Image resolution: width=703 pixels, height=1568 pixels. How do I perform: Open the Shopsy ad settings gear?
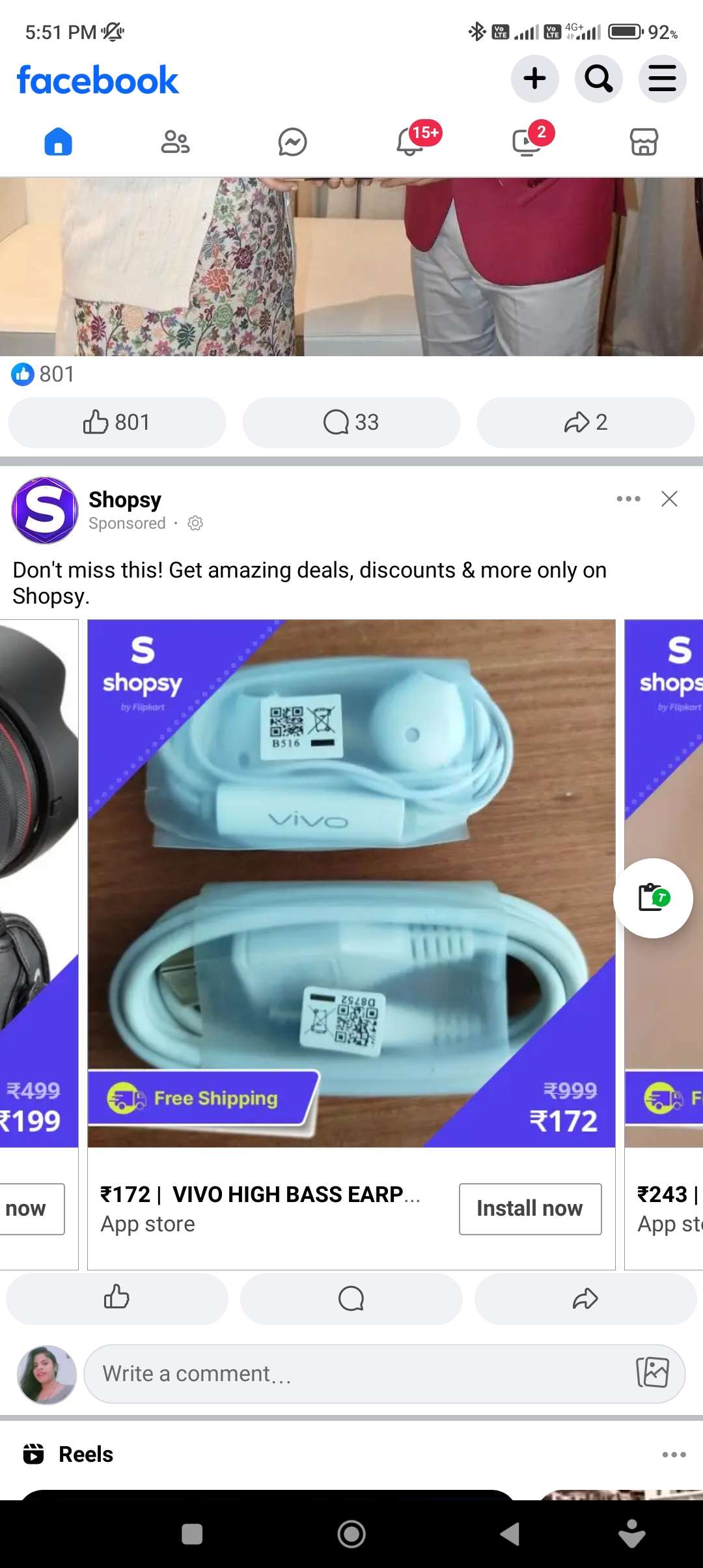click(195, 524)
